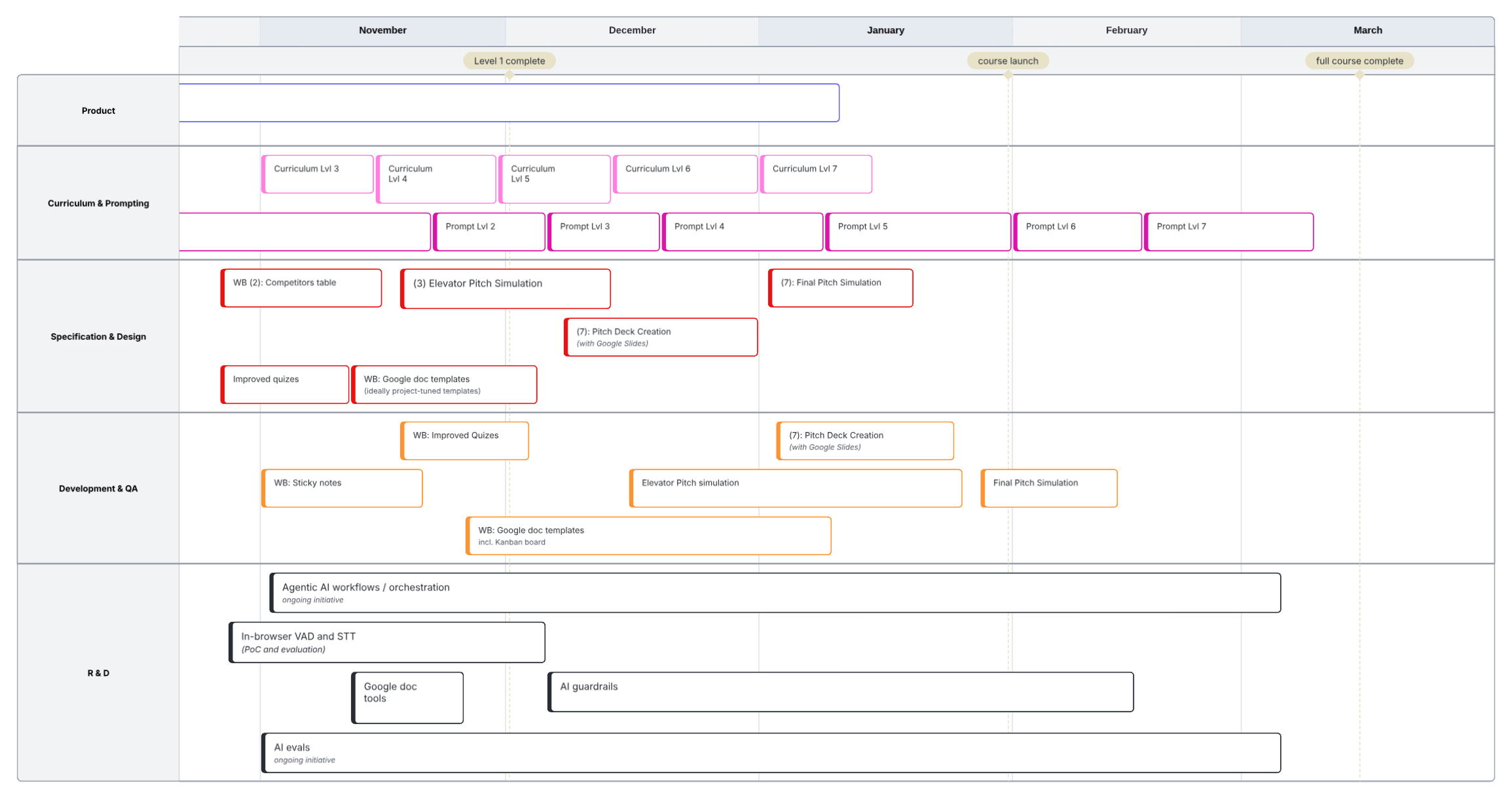The height and width of the screenshot is (798, 1512).
Task: Open orange 'Final Pitch Simulation' card
Action: coord(1049,488)
